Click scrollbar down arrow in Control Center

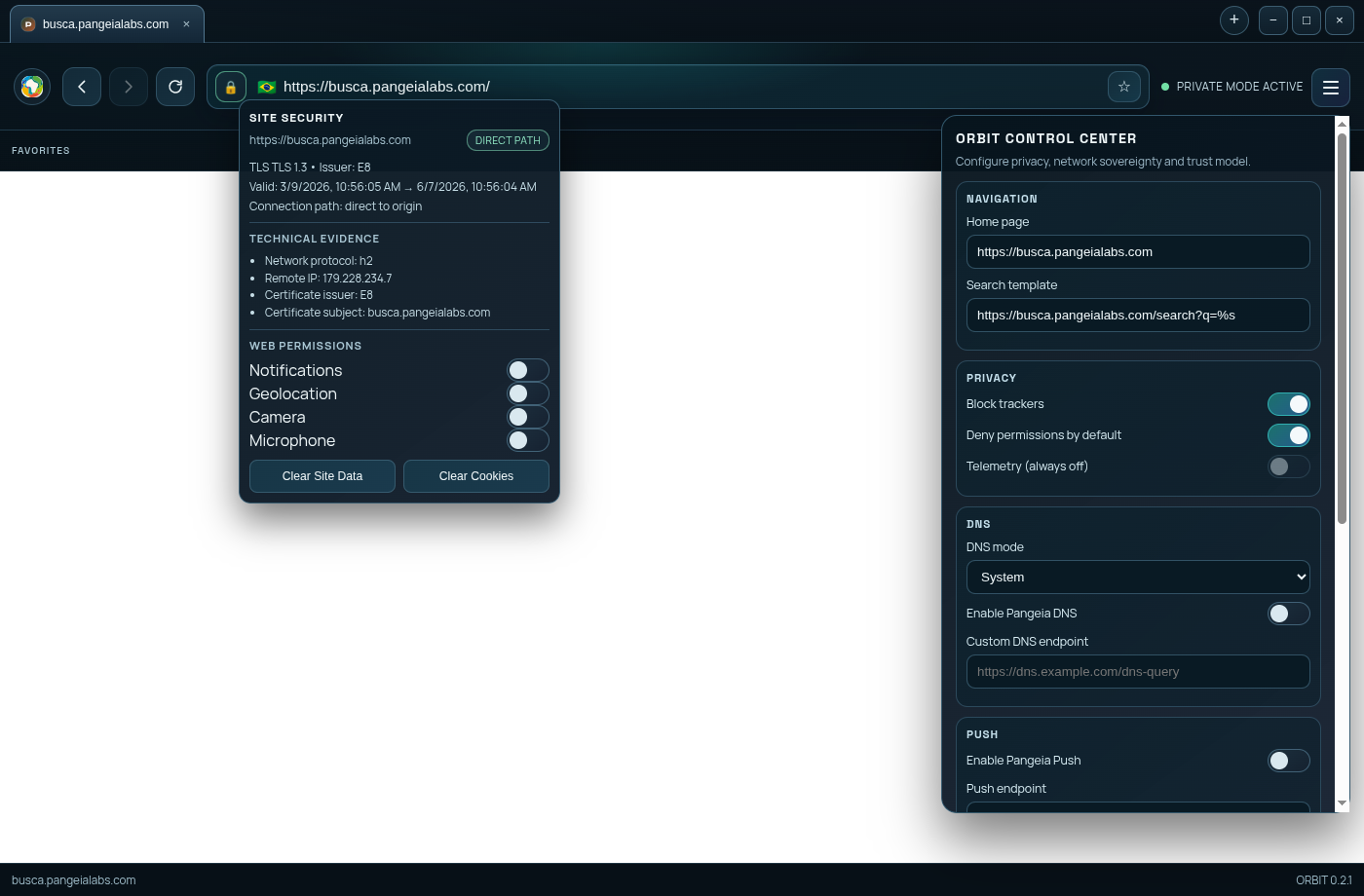point(1342,803)
